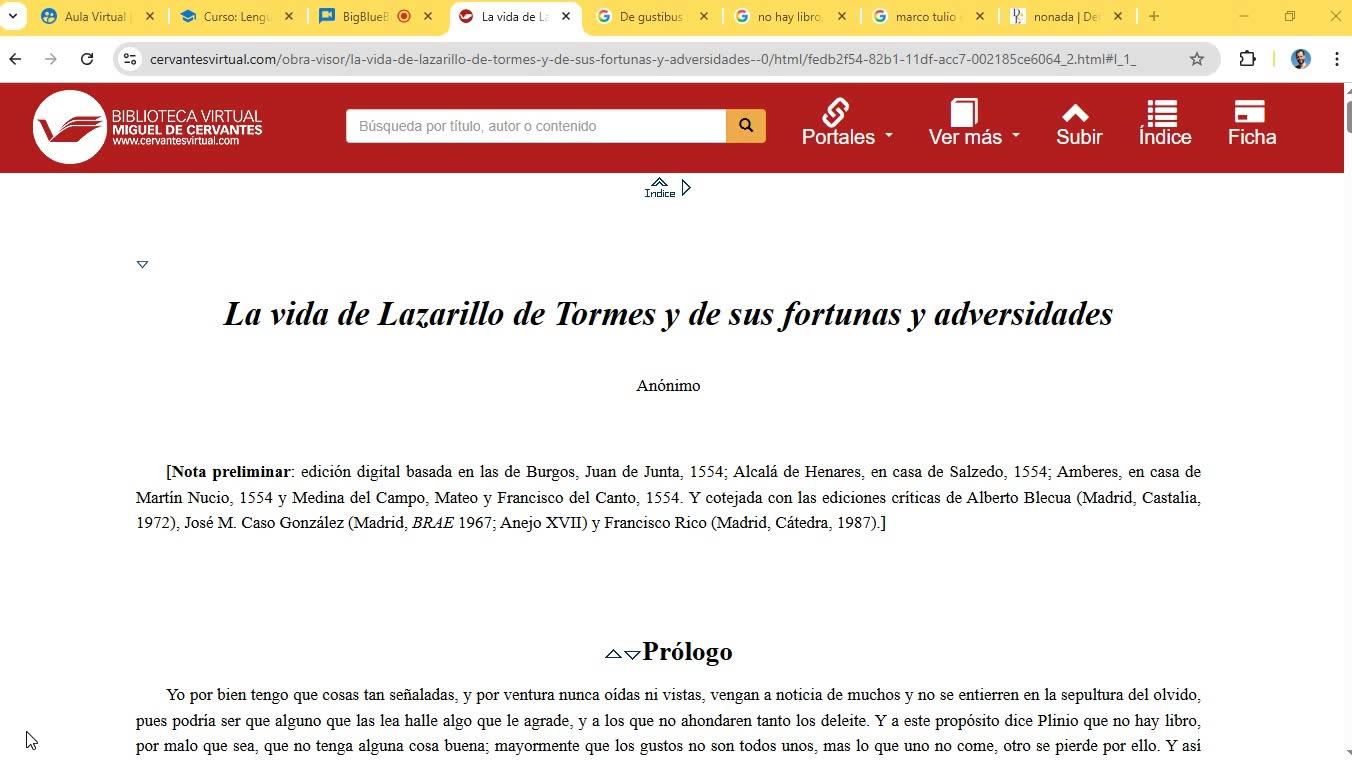Click the address bar URL
The height and width of the screenshot is (760, 1352).
click(x=642, y=59)
